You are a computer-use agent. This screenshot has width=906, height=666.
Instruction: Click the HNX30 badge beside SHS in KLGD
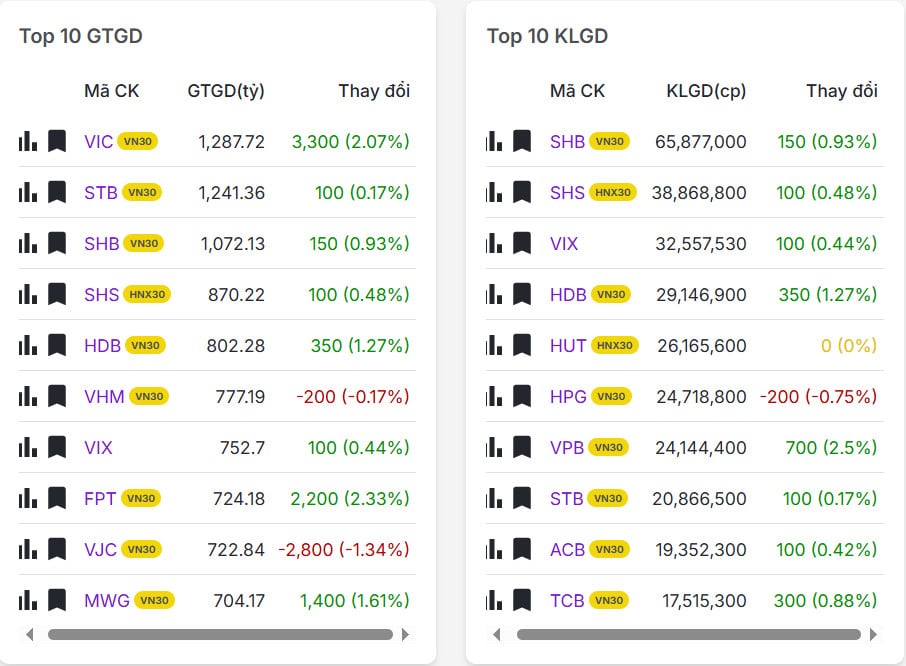(614, 192)
